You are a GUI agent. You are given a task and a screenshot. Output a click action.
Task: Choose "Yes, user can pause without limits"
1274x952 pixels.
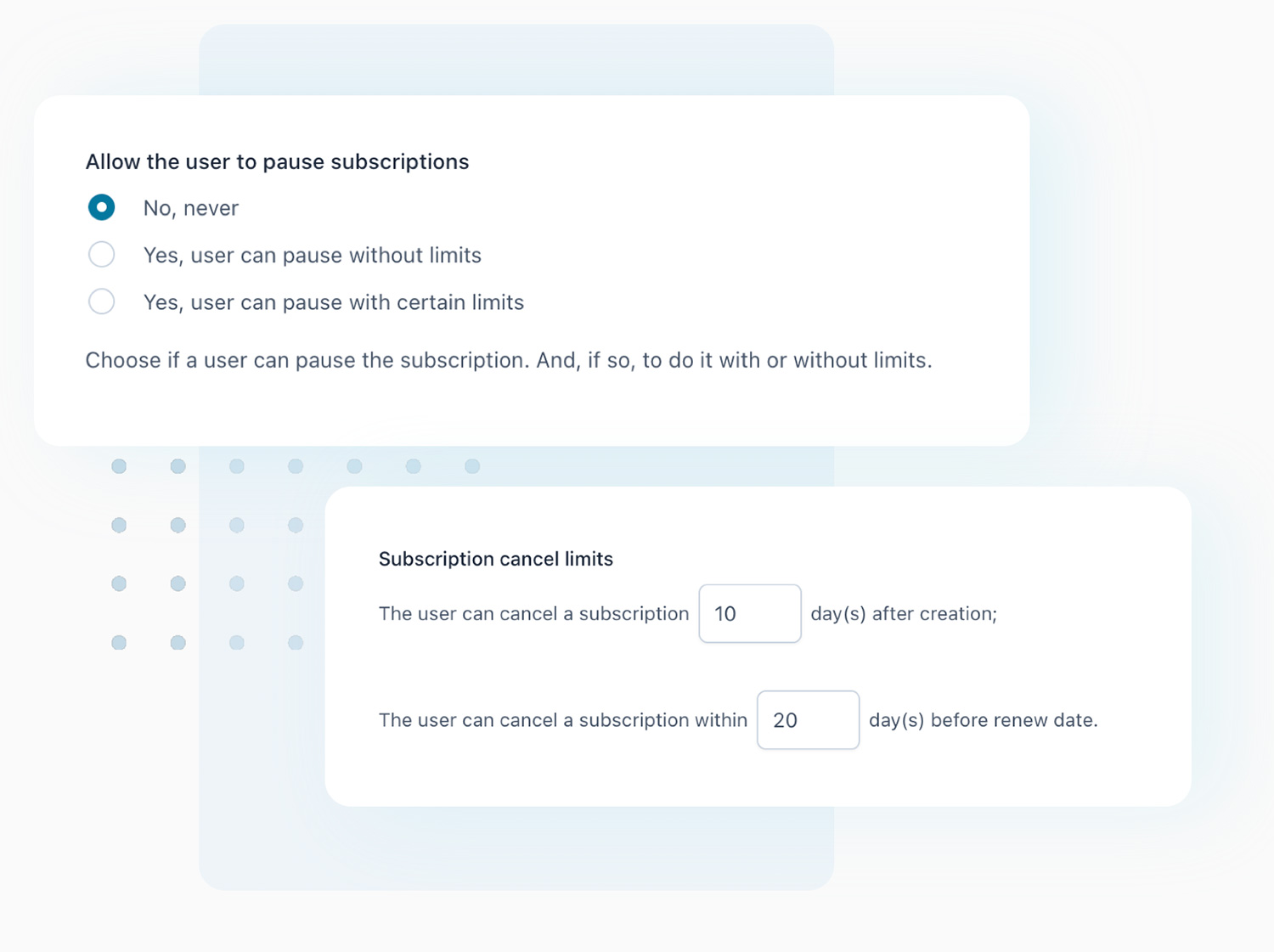[x=101, y=254]
